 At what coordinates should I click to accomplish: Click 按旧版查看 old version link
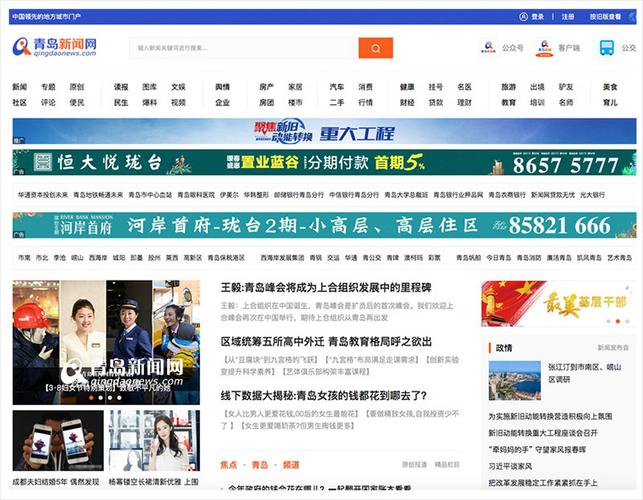(605, 17)
